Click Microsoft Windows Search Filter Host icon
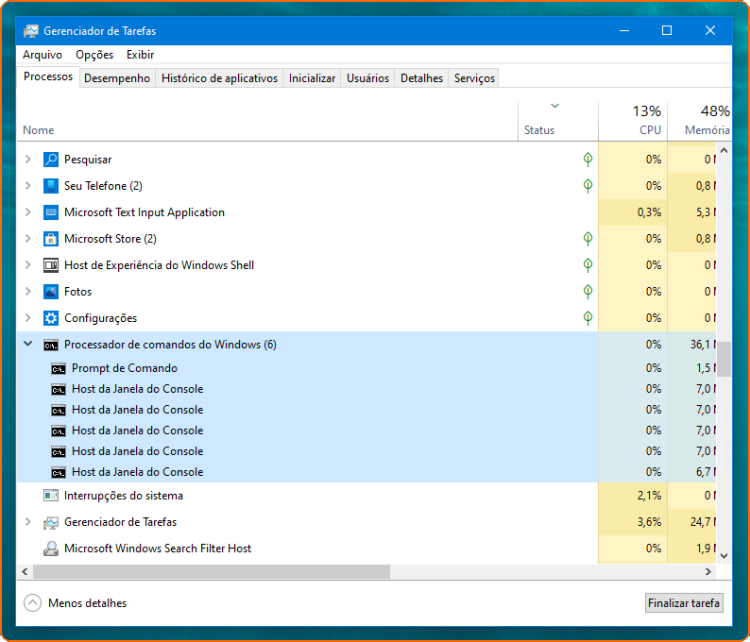 tap(51, 549)
